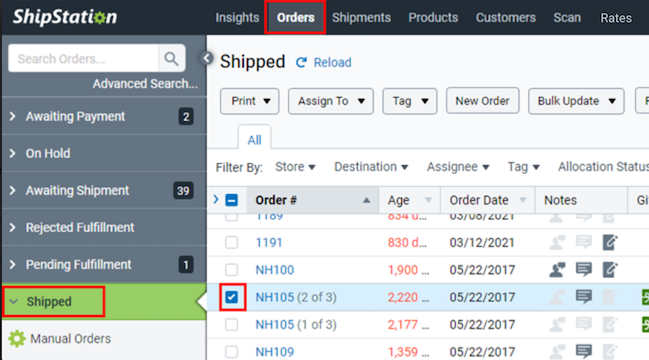Screen dimensions: 649x360
Task: Open the Bulk Update dropdown
Action: [x=576, y=101]
